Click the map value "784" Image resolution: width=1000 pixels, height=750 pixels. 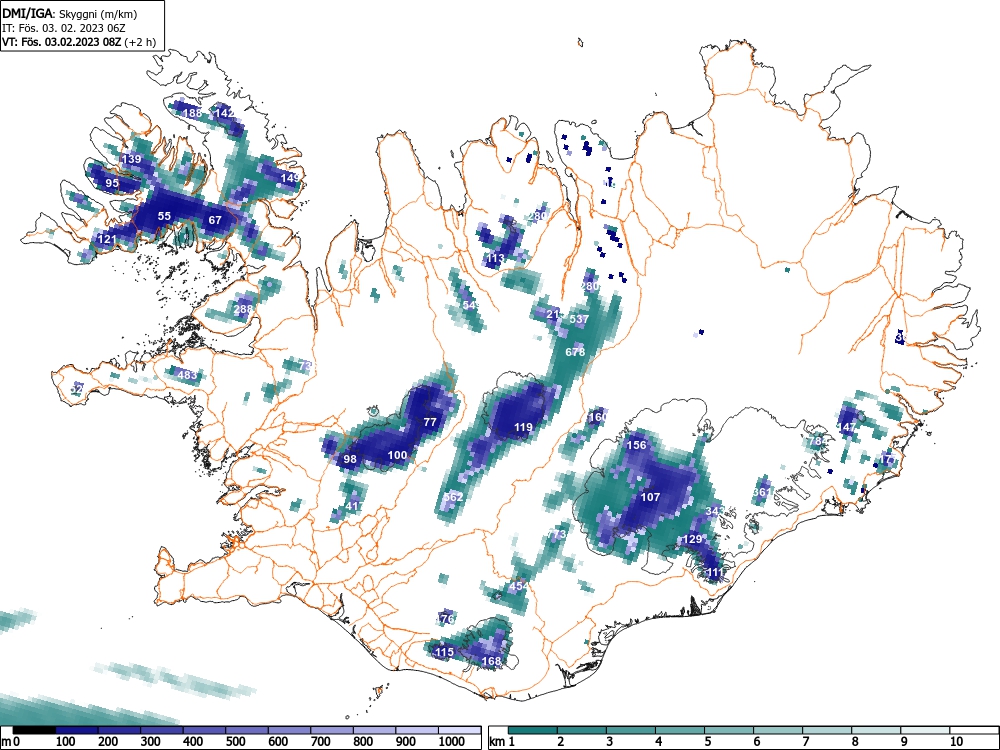[818, 441]
